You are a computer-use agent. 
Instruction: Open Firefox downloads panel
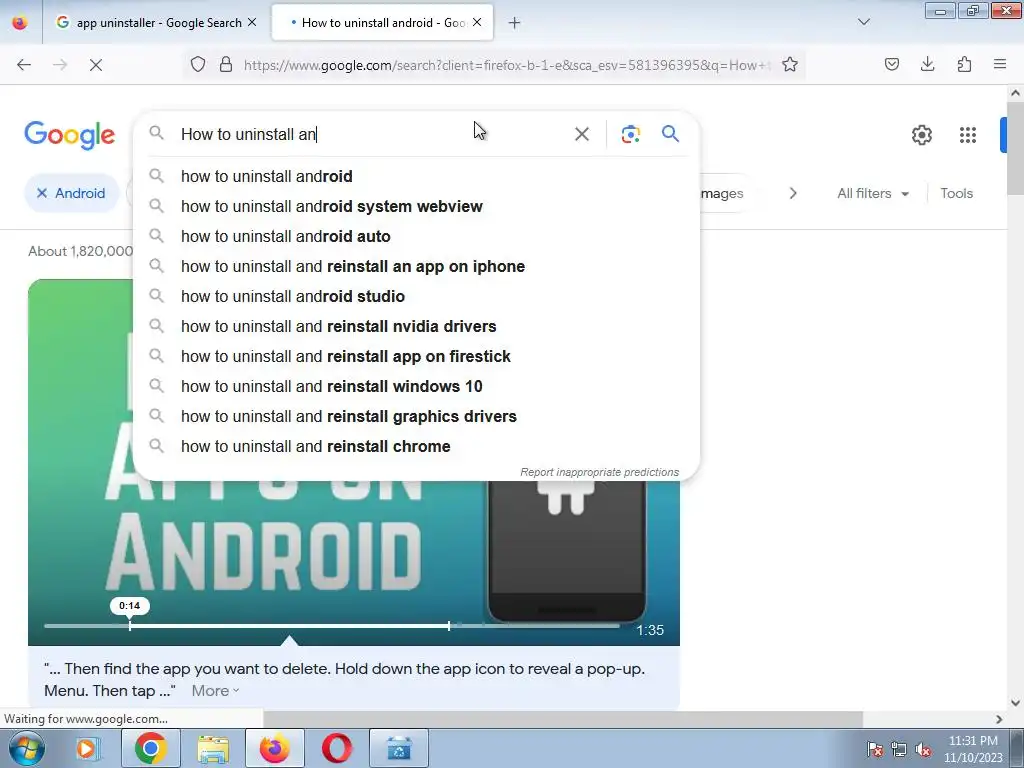928,65
